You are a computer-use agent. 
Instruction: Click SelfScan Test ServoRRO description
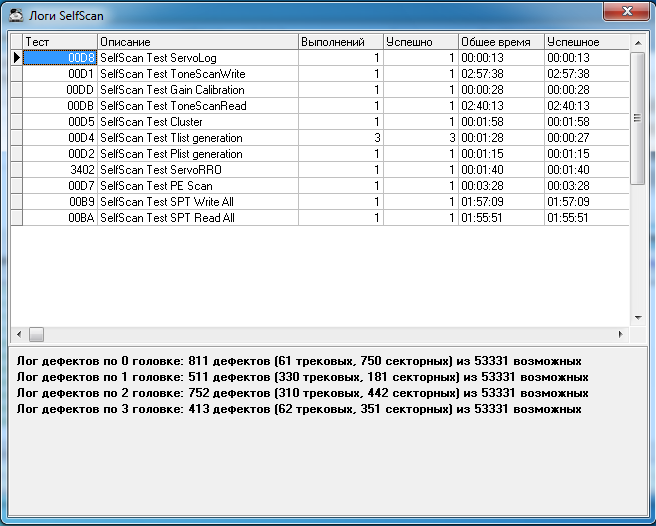coord(198,170)
